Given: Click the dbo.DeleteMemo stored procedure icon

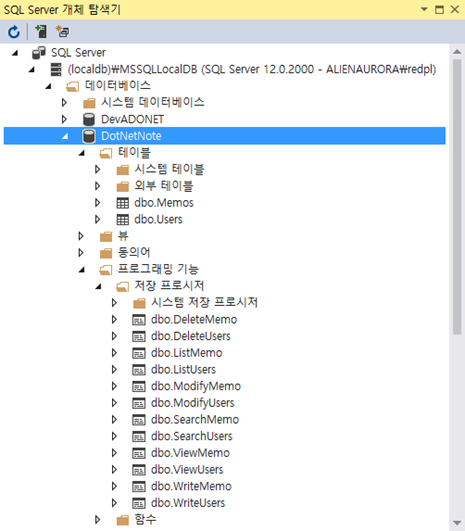Looking at the screenshot, I should [x=139, y=320].
